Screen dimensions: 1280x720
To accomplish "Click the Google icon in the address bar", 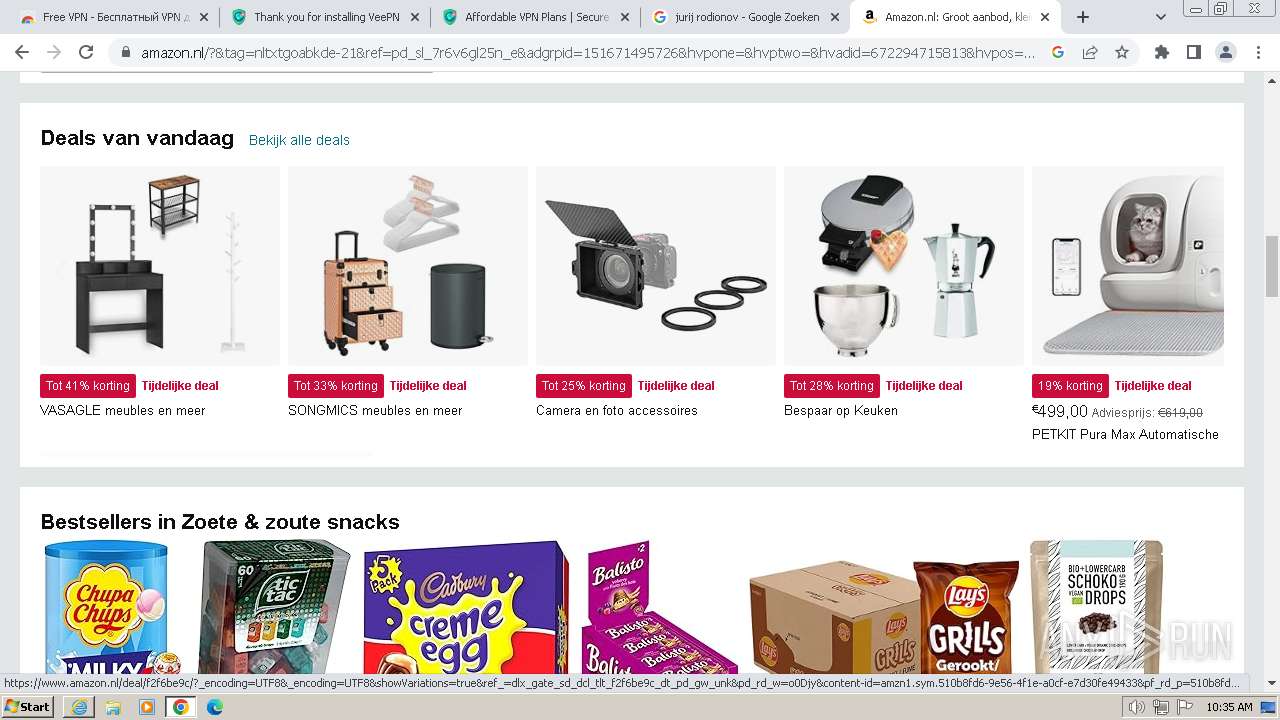I will (1058, 52).
